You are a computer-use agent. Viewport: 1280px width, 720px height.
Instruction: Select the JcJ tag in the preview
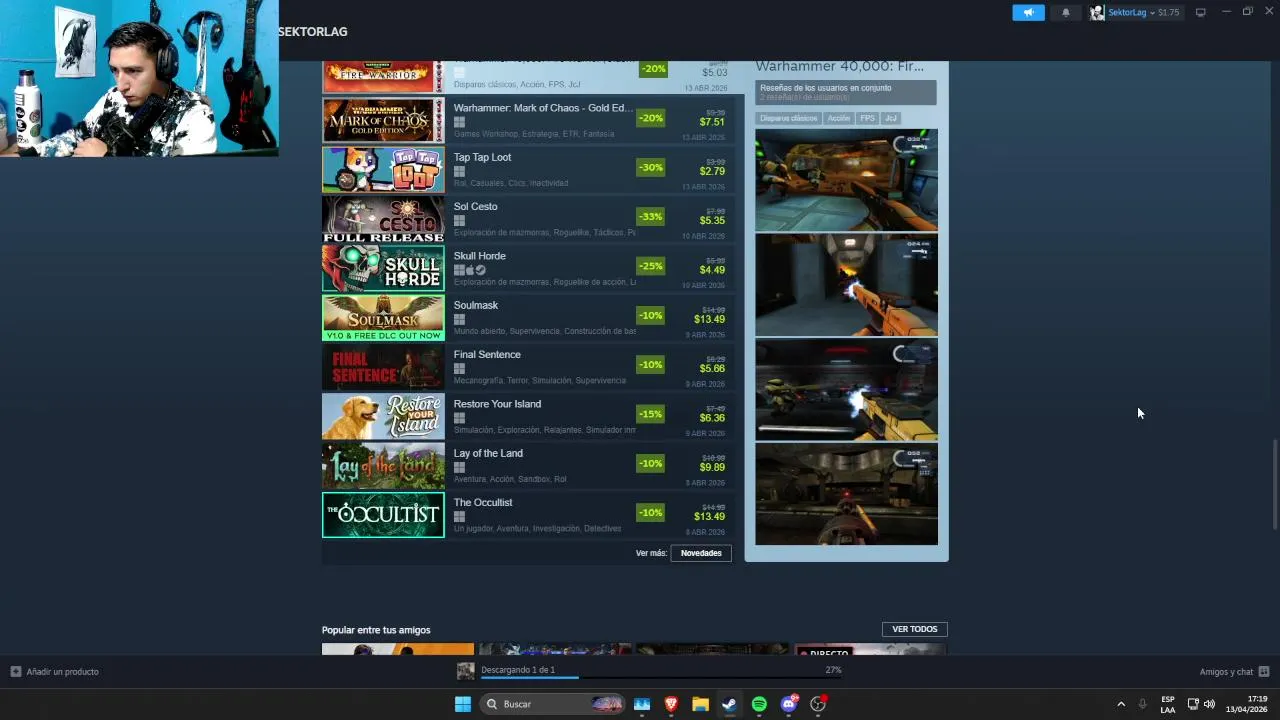pos(890,118)
